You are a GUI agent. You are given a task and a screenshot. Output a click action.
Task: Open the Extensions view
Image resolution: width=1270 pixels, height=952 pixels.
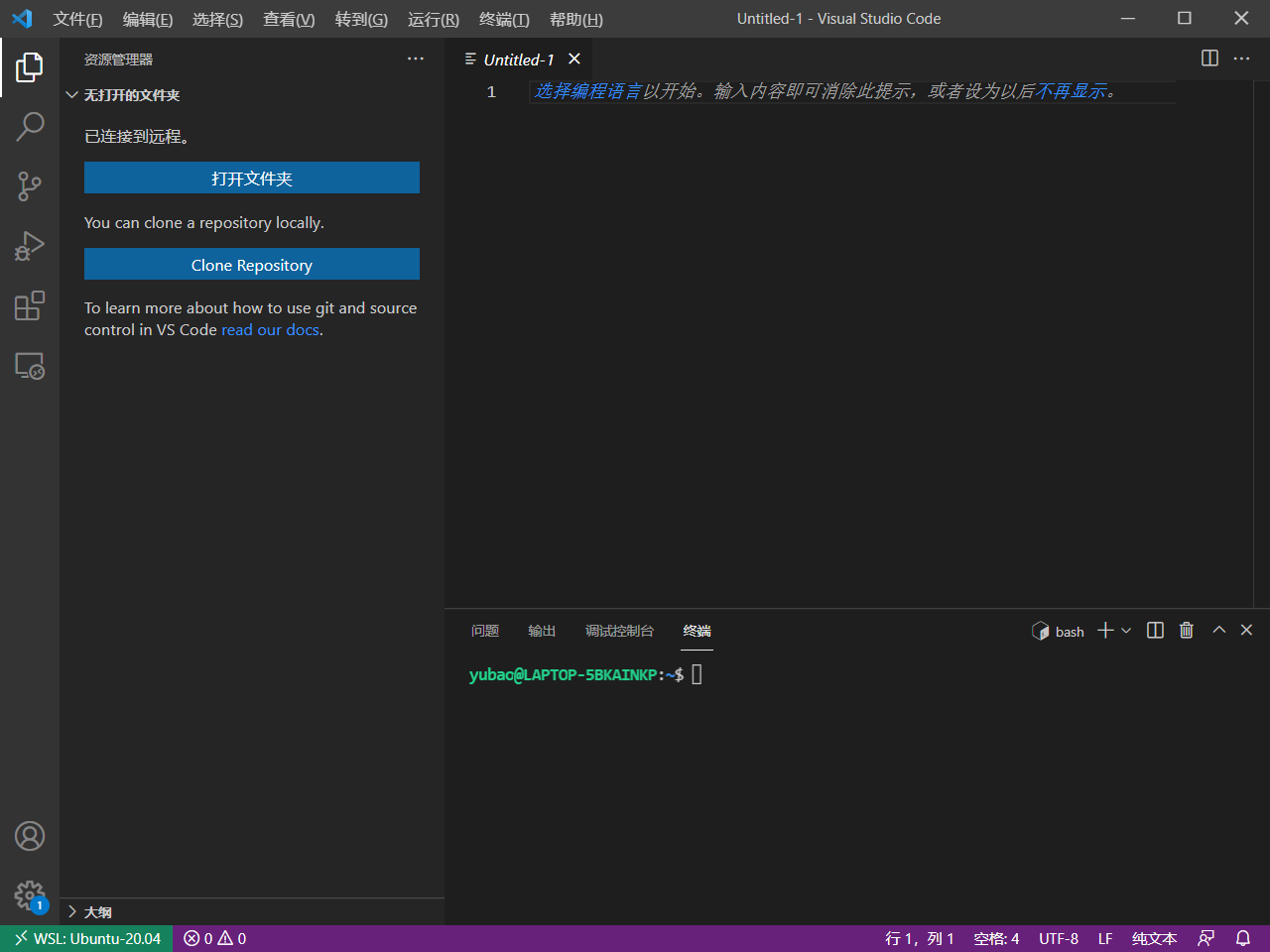coord(30,305)
